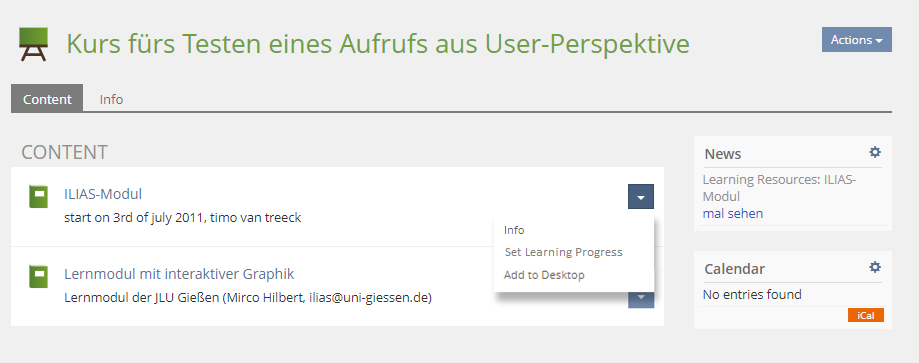The image size is (919, 363).
Task: Select Info from the open dropdown menu
Action: pyautogui.click(x=514, y=230)
